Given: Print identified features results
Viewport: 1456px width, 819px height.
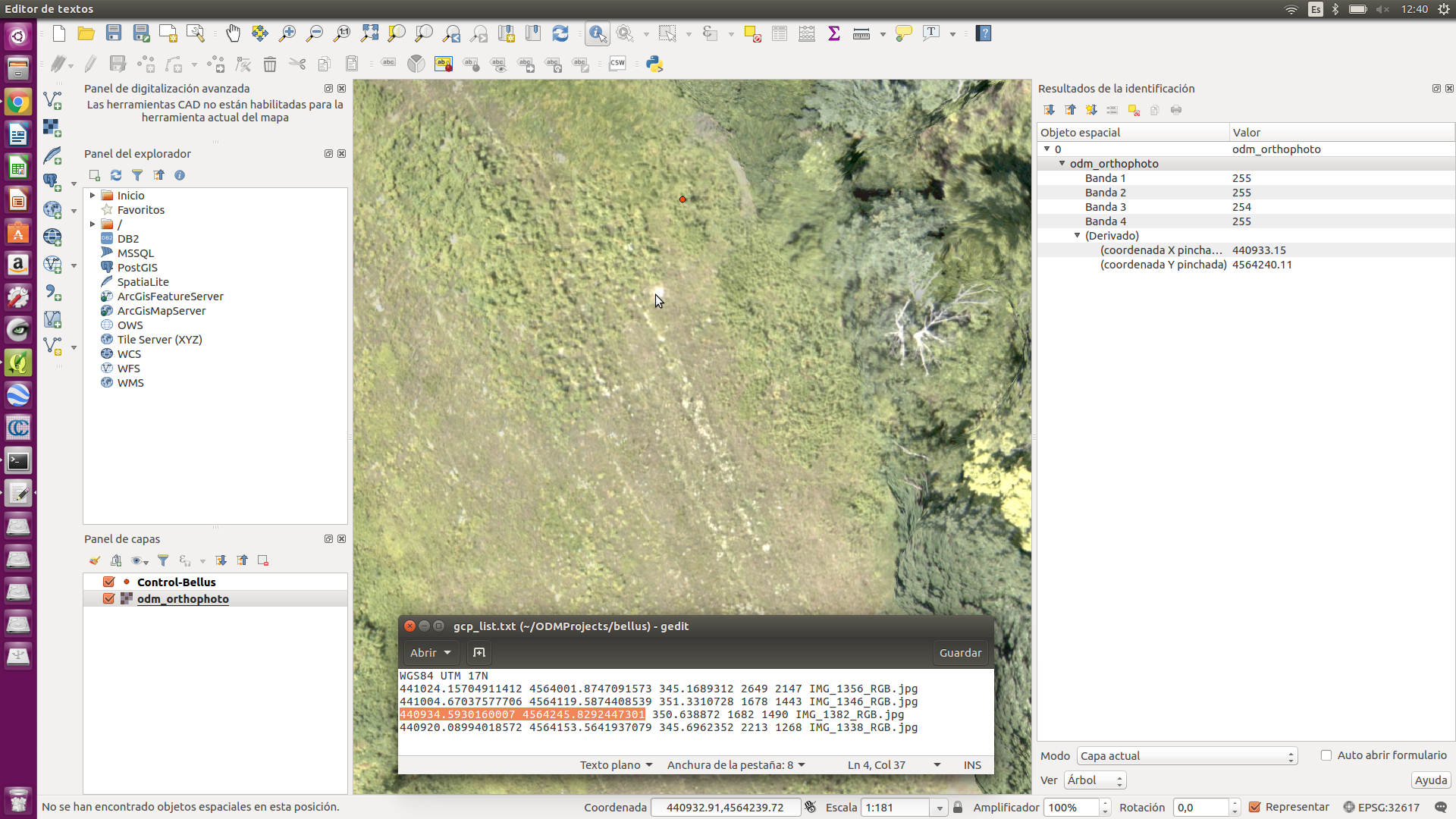Looking at the screenshot, I should pyautogui.click(x=1176, y=110).
